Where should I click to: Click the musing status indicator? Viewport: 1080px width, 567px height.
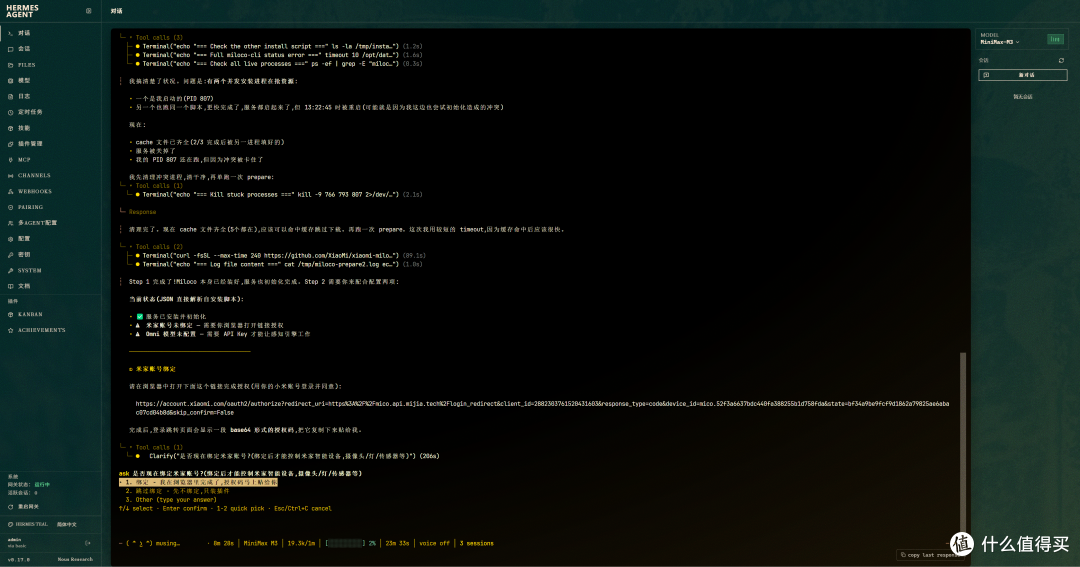coord(149,544)
